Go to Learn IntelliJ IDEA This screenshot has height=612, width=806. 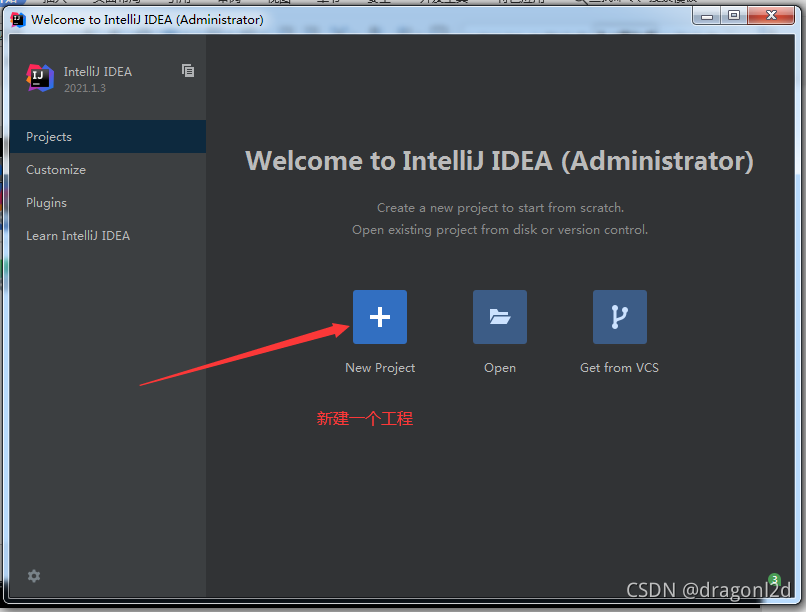coord(107,235)
